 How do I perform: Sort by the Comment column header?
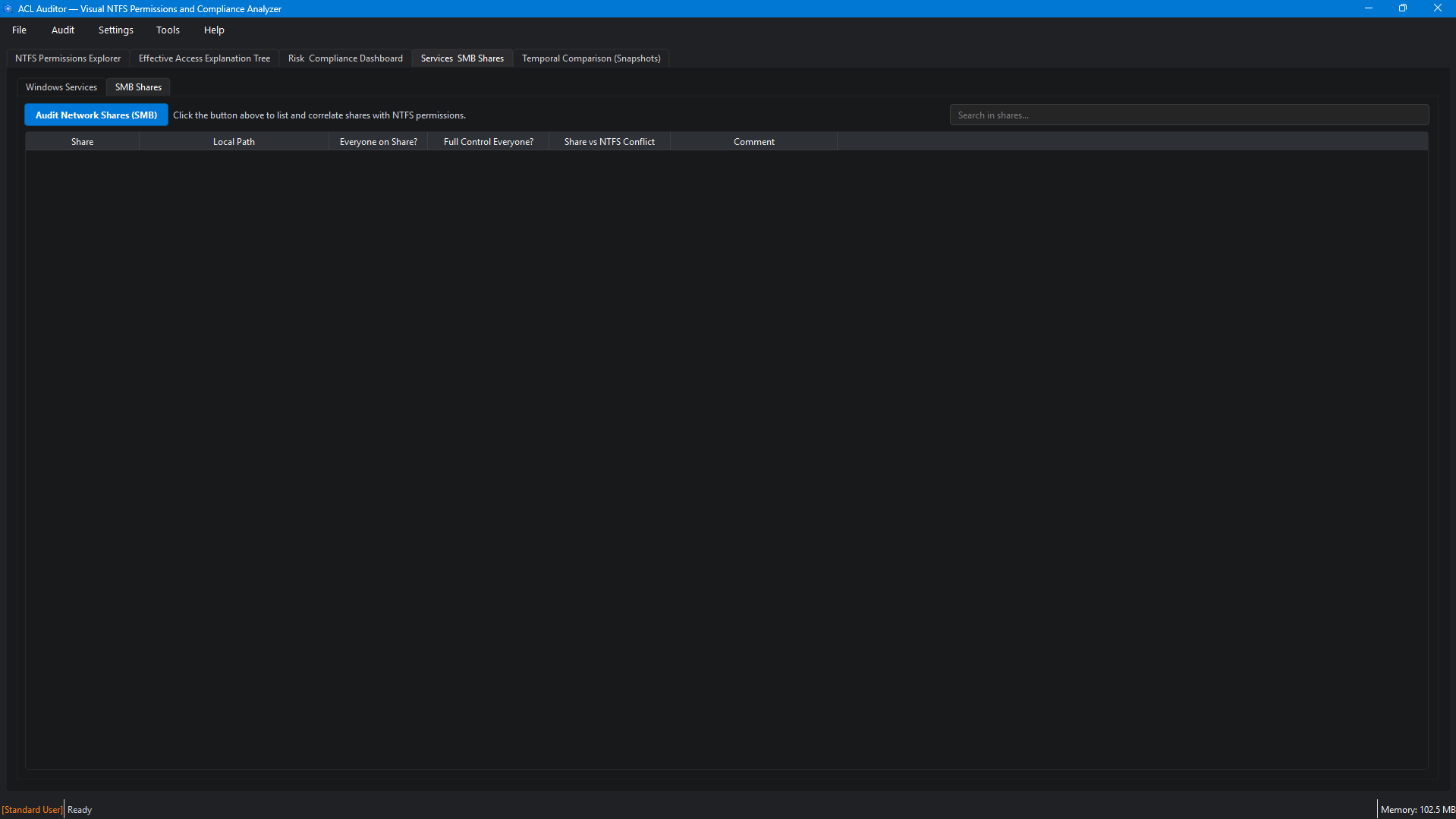[x=753, y=142]
